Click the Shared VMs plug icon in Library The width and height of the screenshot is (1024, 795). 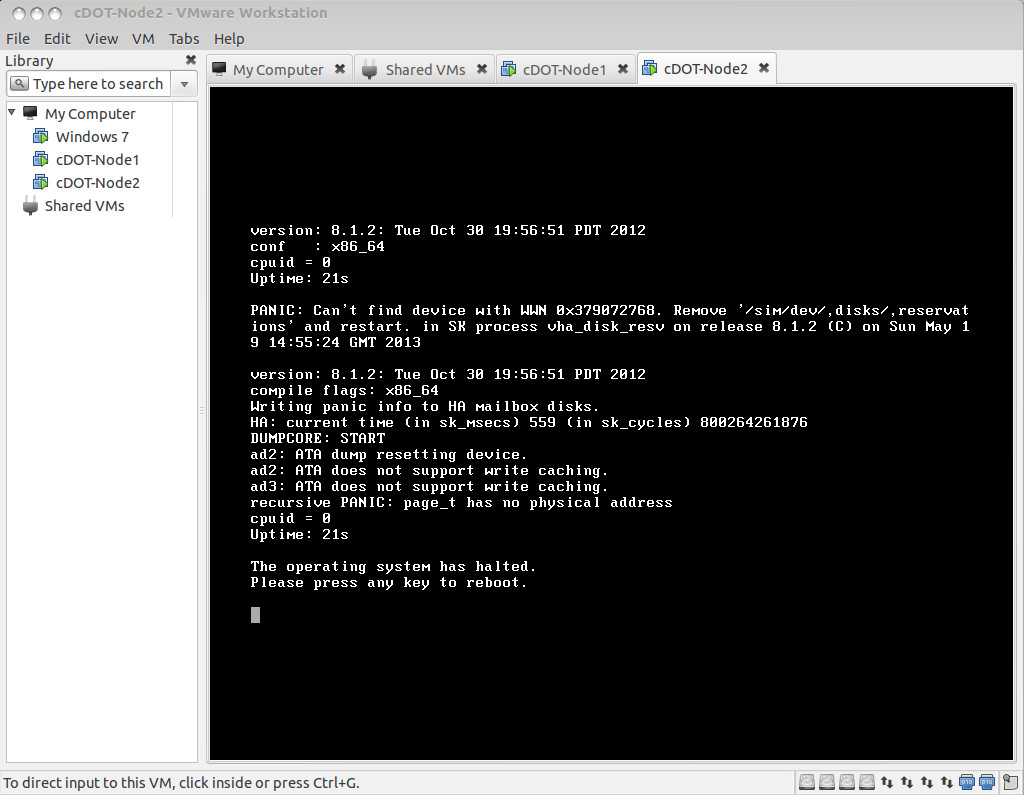[x=30, y=205]
